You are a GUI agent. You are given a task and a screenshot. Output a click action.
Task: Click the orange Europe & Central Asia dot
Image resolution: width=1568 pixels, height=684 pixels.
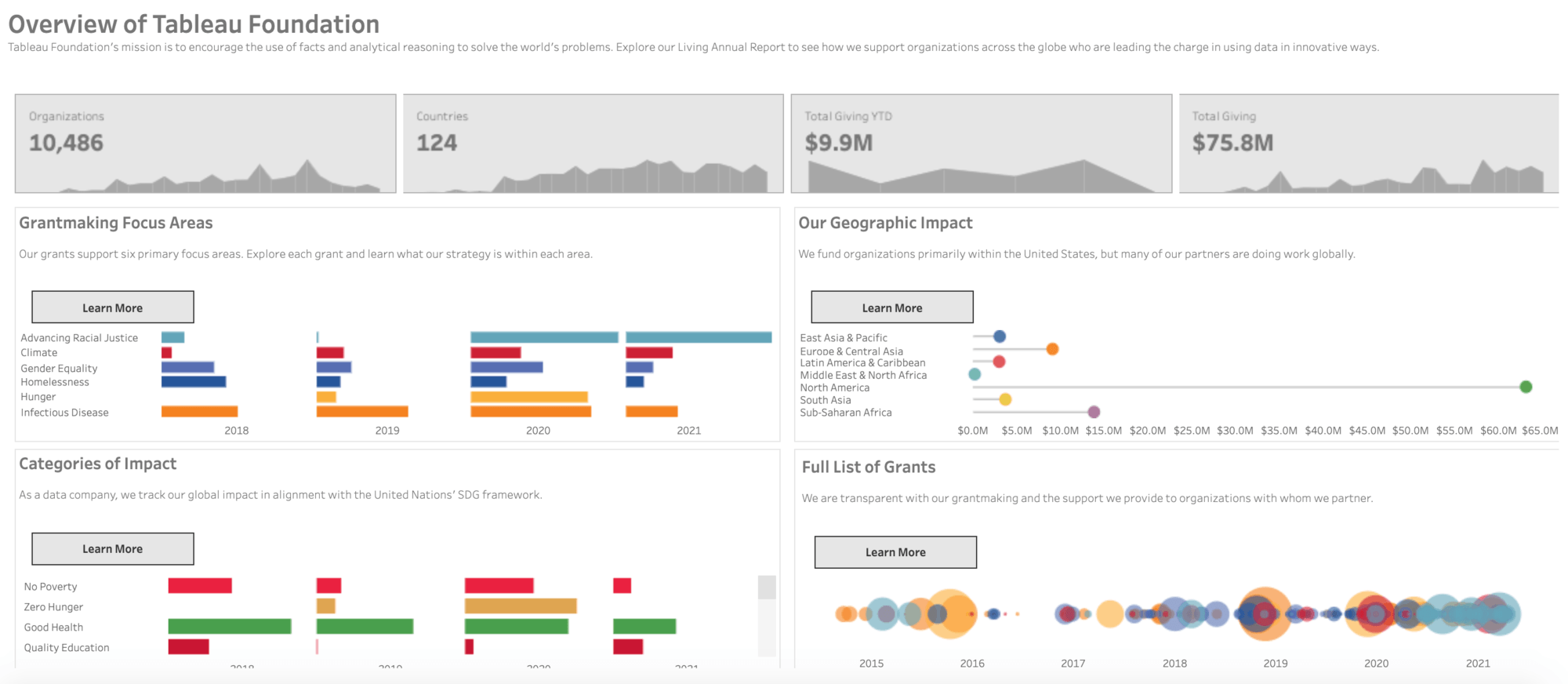pos(1052,349)
